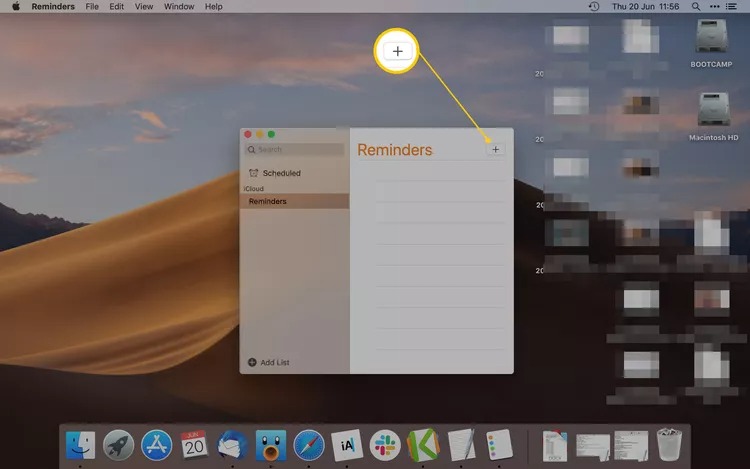
Task: Click the three-dots menu bar icon
Action: point(714,6)
